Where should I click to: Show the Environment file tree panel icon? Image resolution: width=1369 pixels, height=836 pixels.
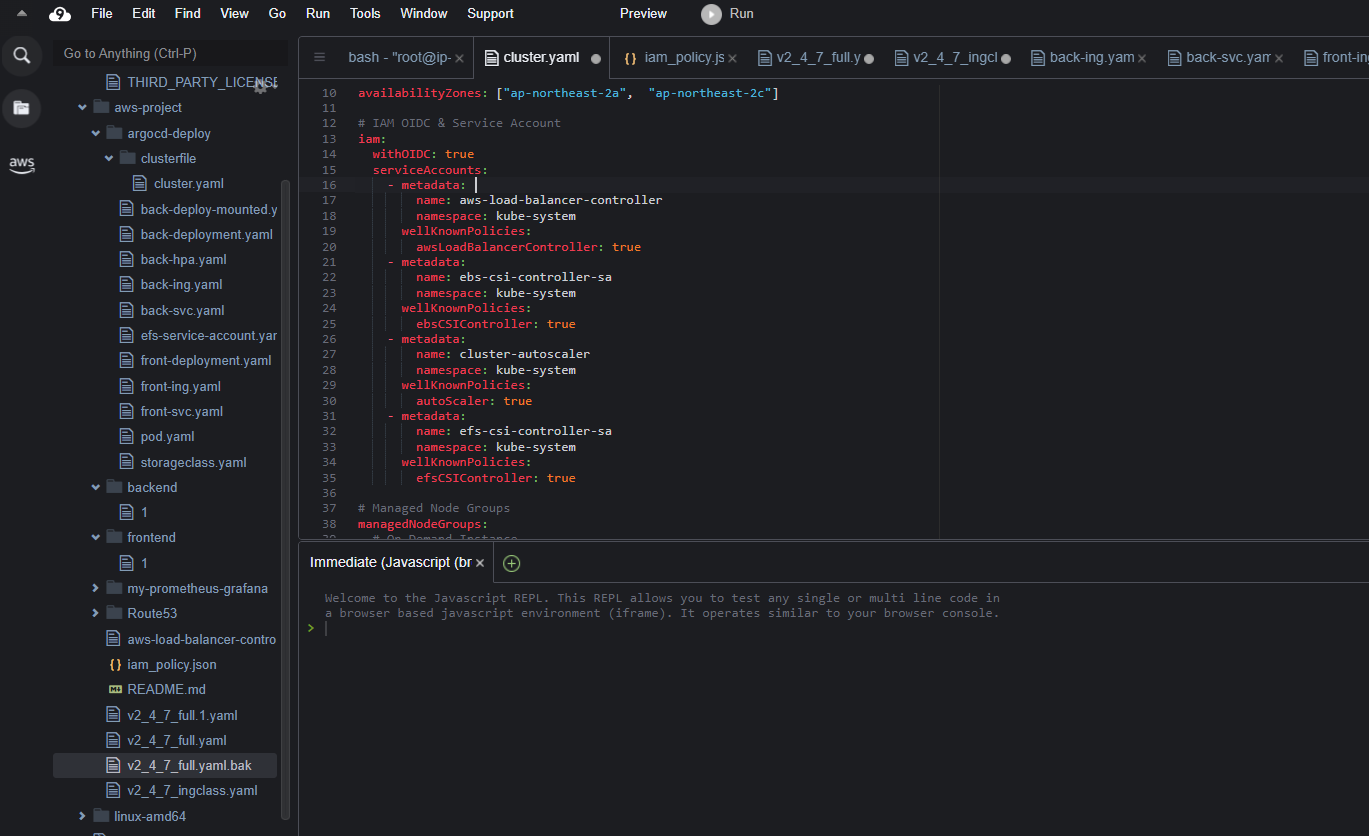[x=21, y=108]
